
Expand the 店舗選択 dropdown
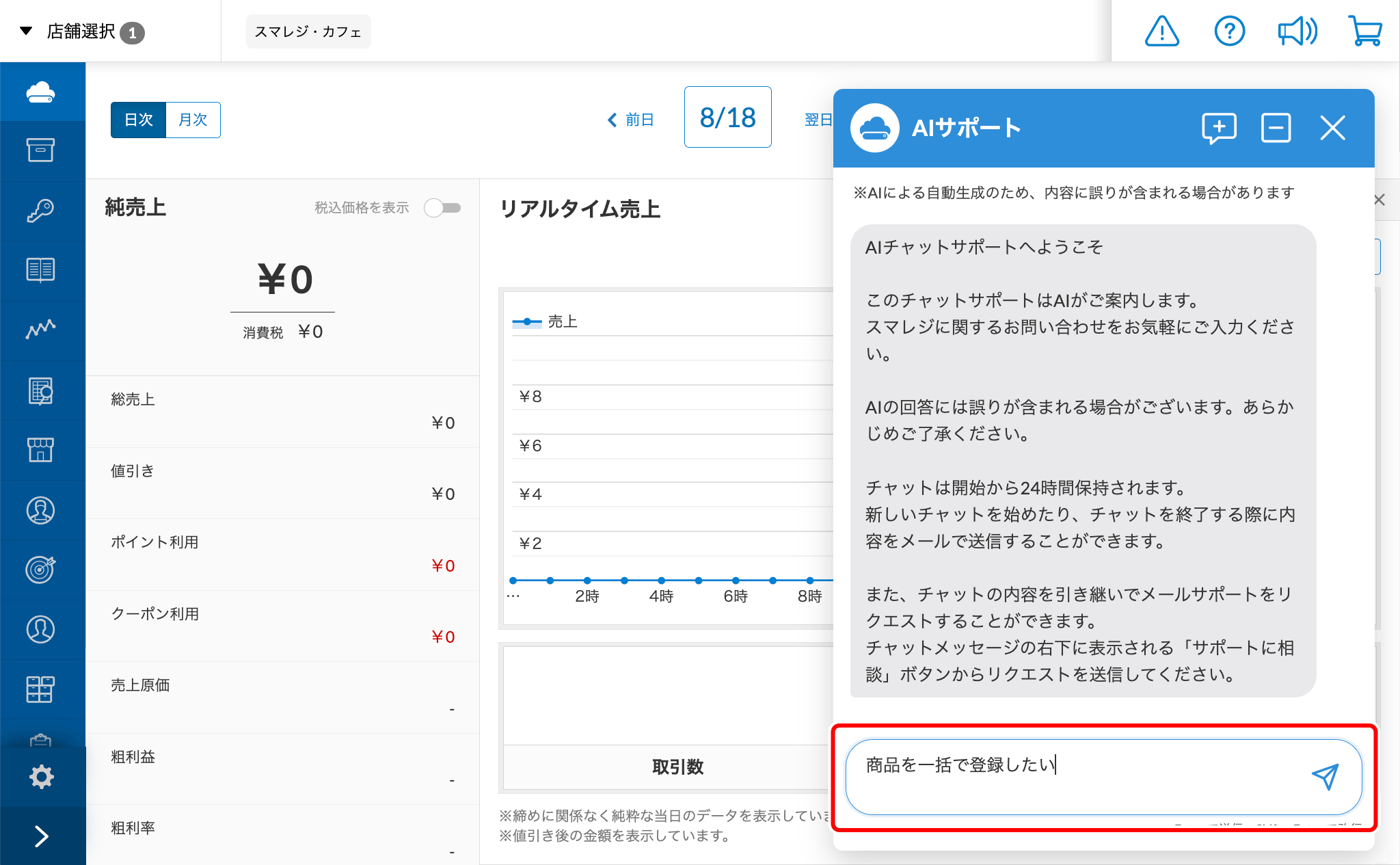point(82,31)
